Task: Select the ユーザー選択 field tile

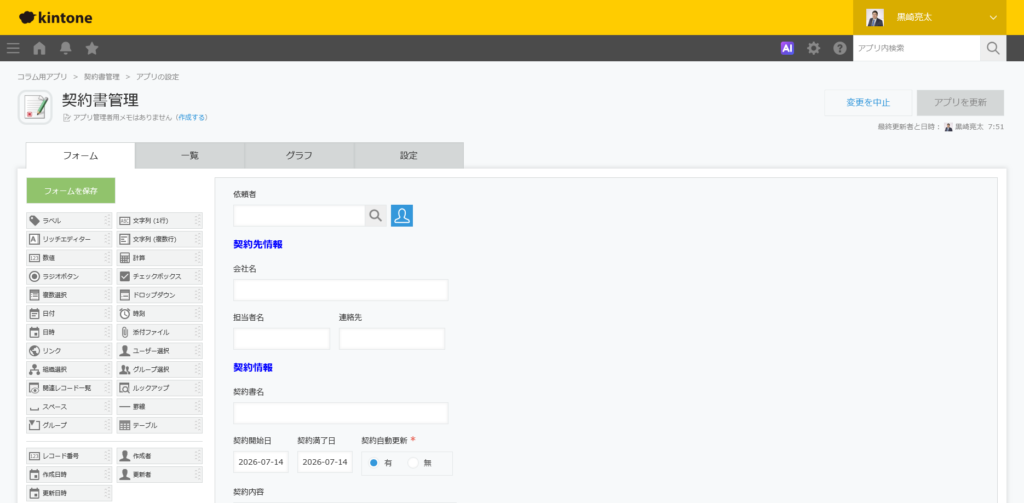Action: [x=159, y=351]
